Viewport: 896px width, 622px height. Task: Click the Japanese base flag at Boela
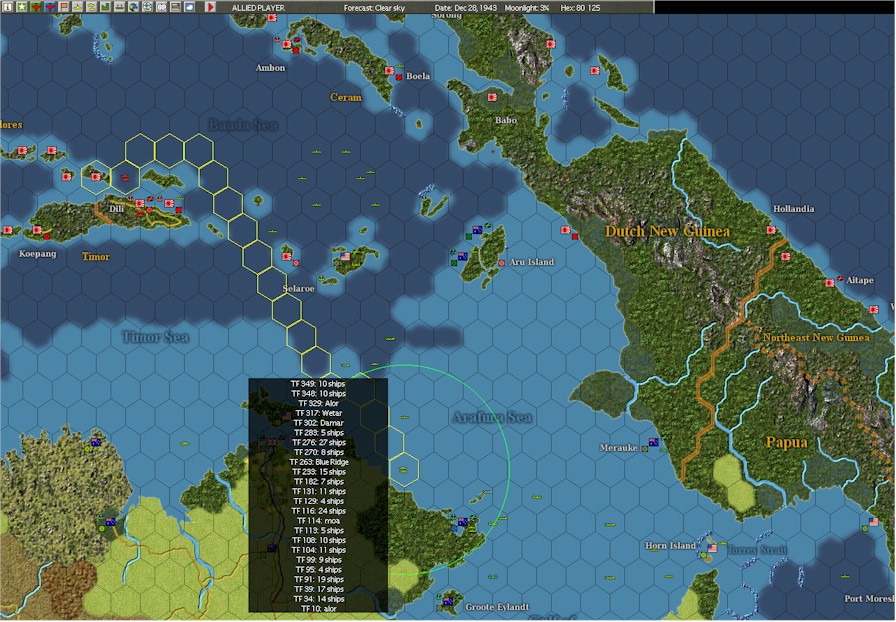pos(389,71)
